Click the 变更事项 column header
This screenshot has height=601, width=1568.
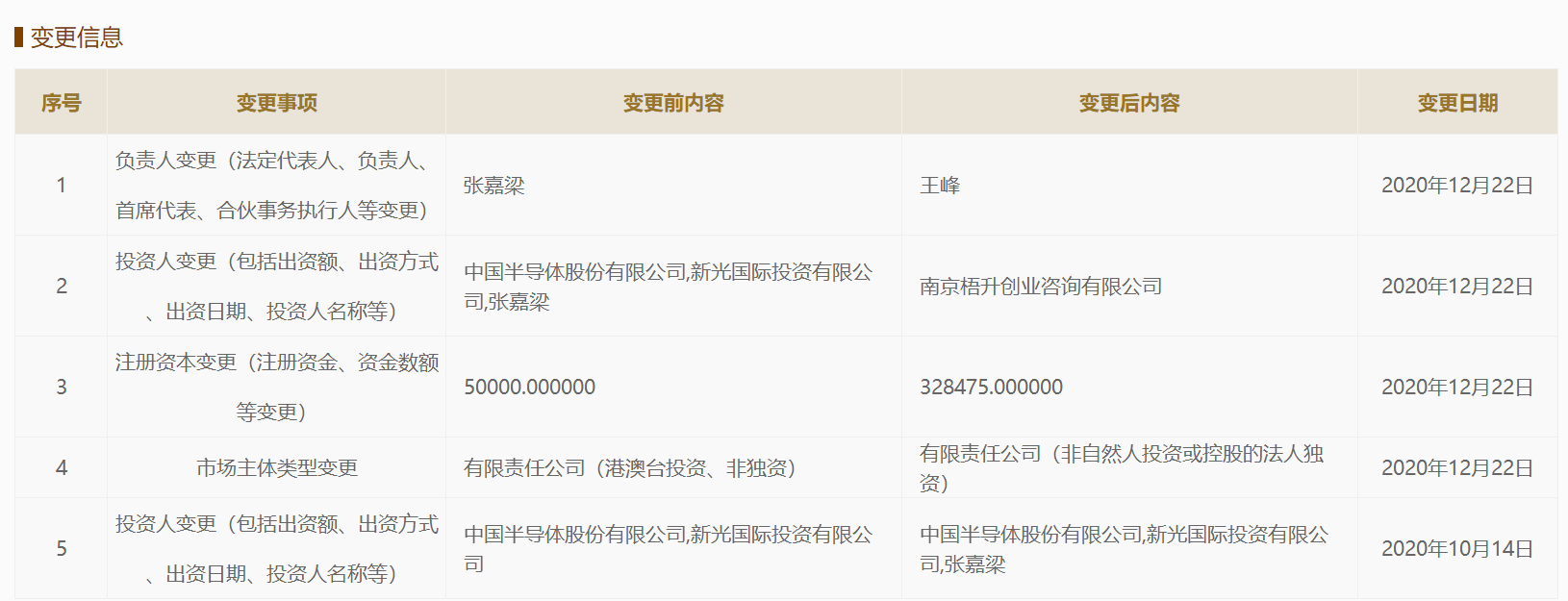point(277,103)
